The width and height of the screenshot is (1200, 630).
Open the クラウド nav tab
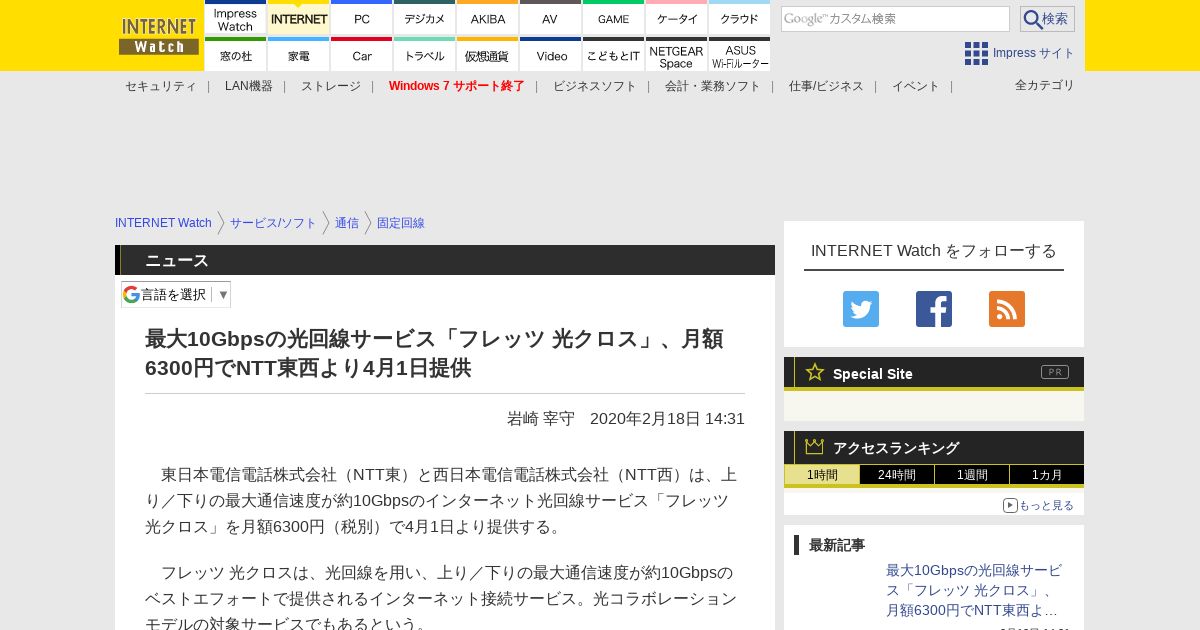tap(740, 18)
